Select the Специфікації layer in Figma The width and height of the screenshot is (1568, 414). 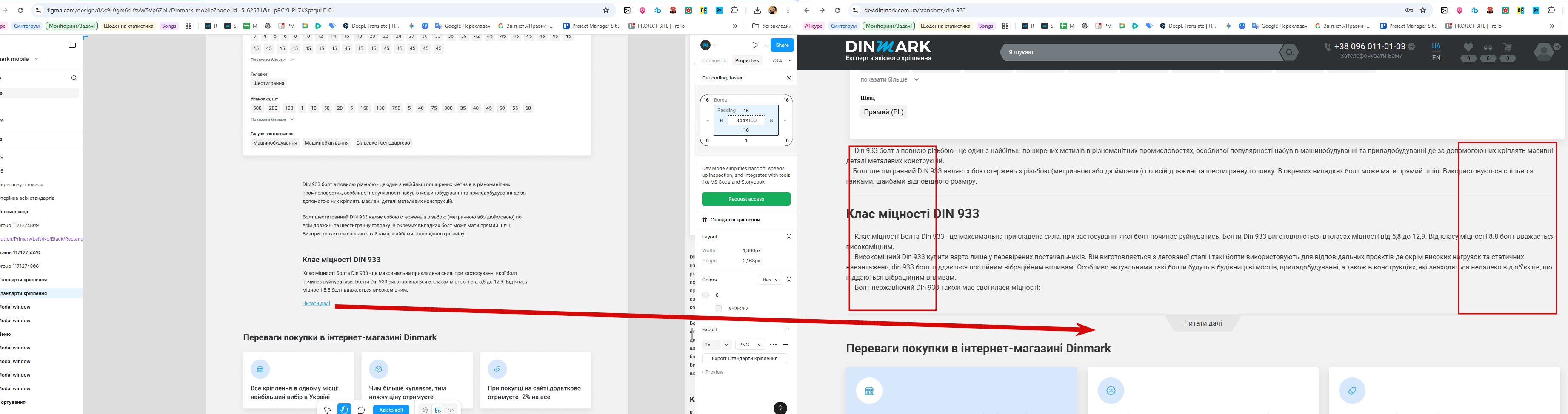pos(14,212)
